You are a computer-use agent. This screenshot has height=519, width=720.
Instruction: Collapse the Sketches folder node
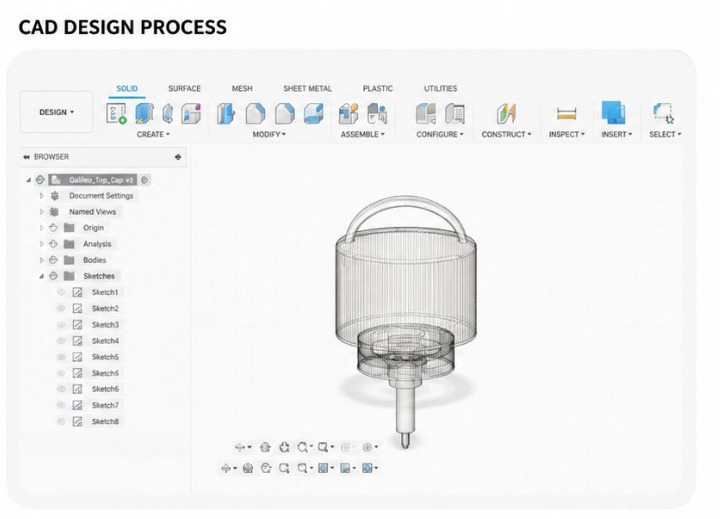coord(41,276)
